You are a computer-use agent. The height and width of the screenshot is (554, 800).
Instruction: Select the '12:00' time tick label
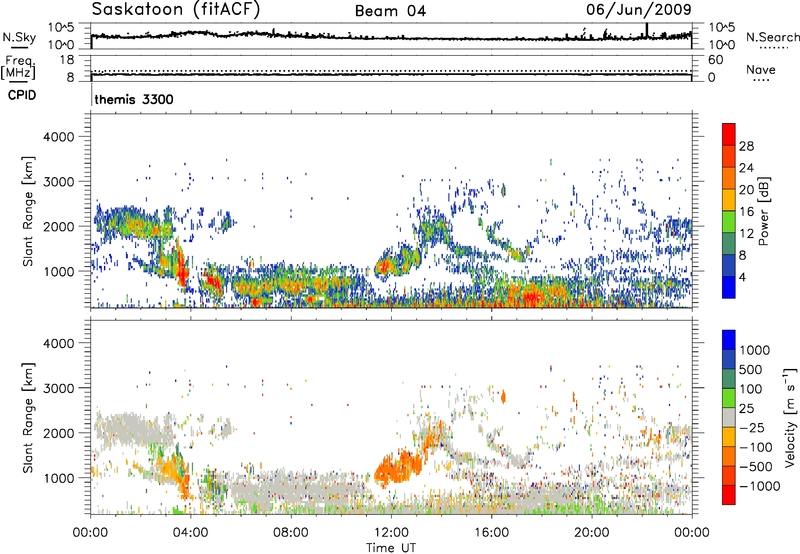point(391,533)
